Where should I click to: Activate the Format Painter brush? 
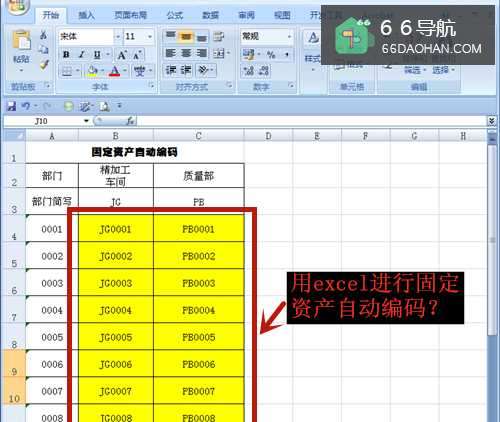click(44, 64)
